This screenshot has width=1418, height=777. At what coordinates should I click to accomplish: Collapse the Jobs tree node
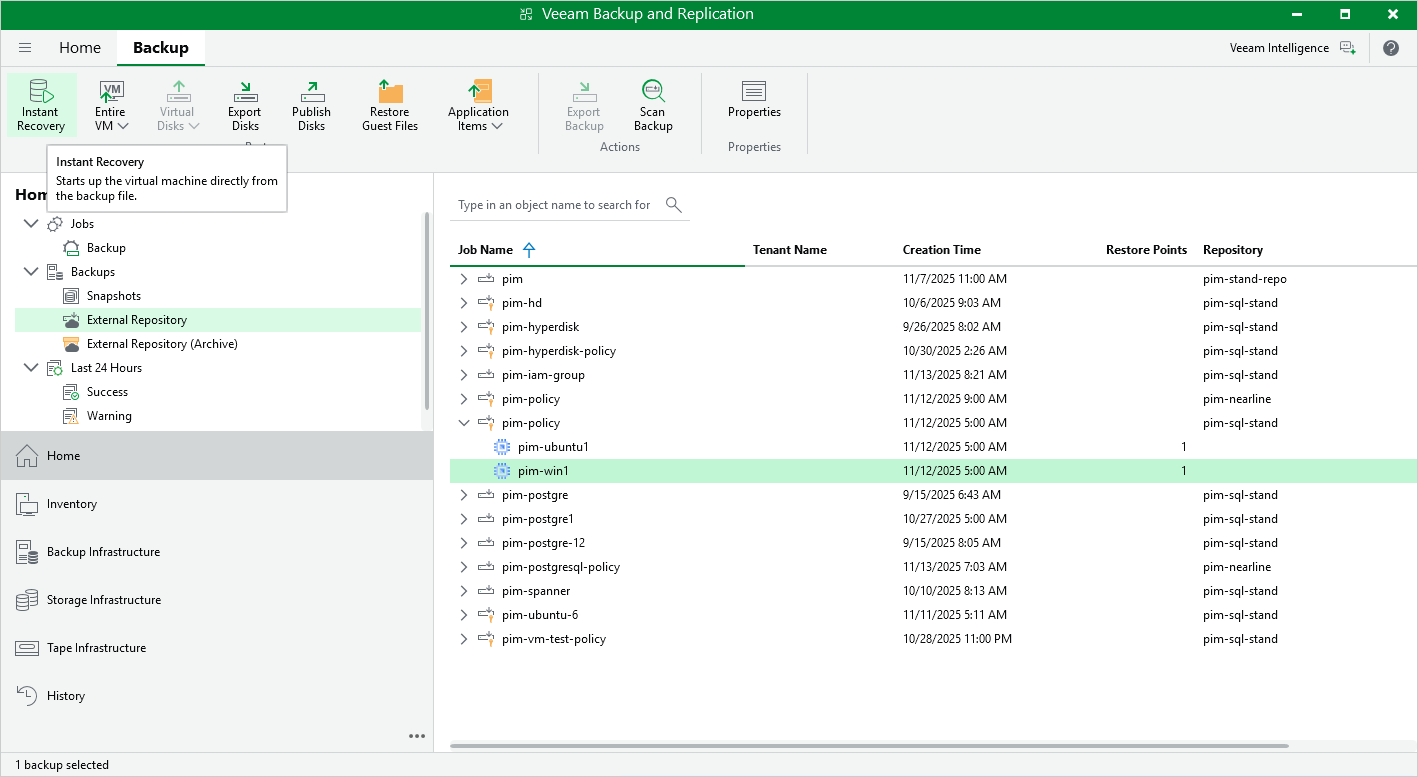point(30,224)
